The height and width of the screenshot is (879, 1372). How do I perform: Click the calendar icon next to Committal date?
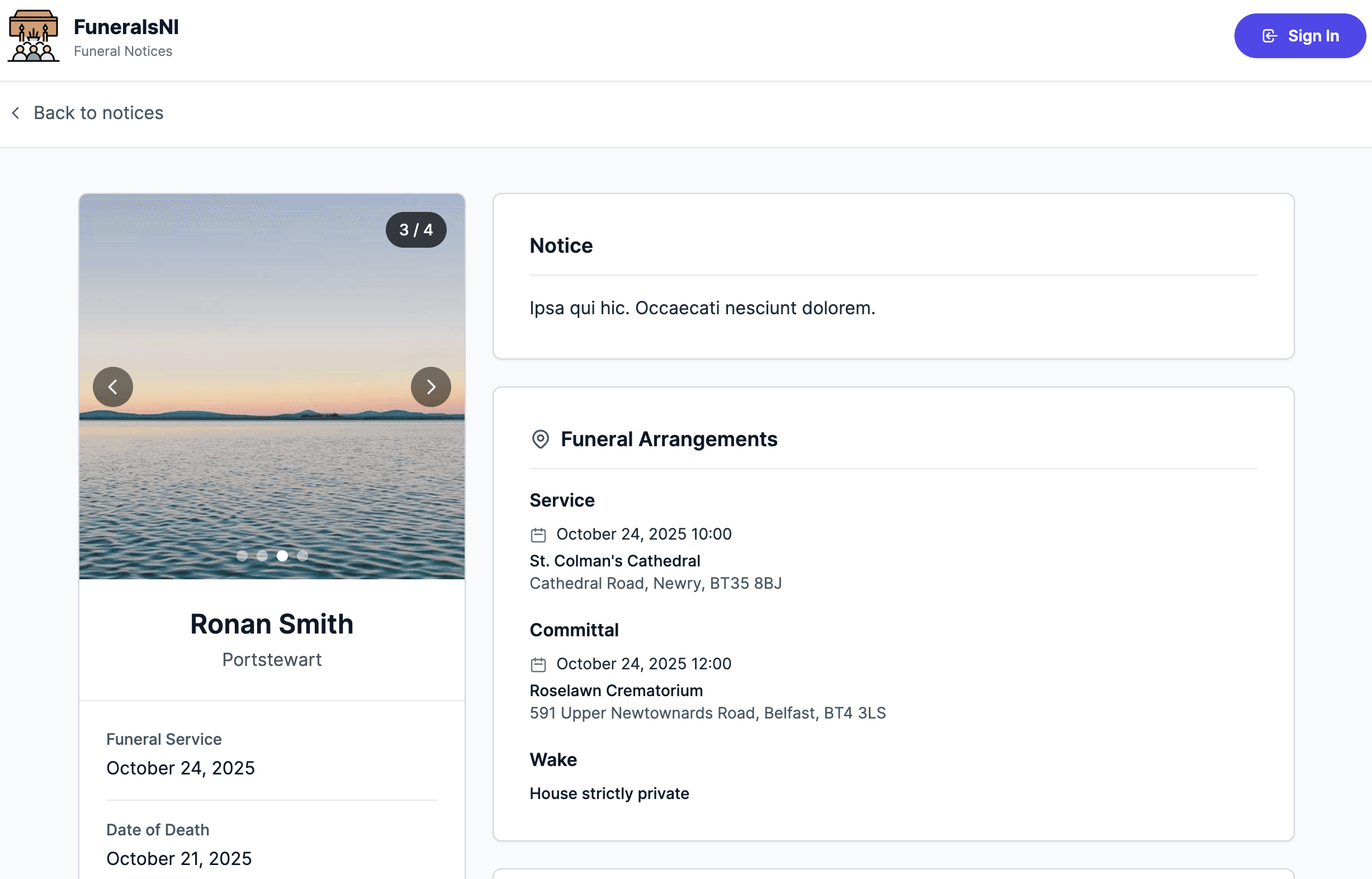pyautogui.click(x=538, y=664)
